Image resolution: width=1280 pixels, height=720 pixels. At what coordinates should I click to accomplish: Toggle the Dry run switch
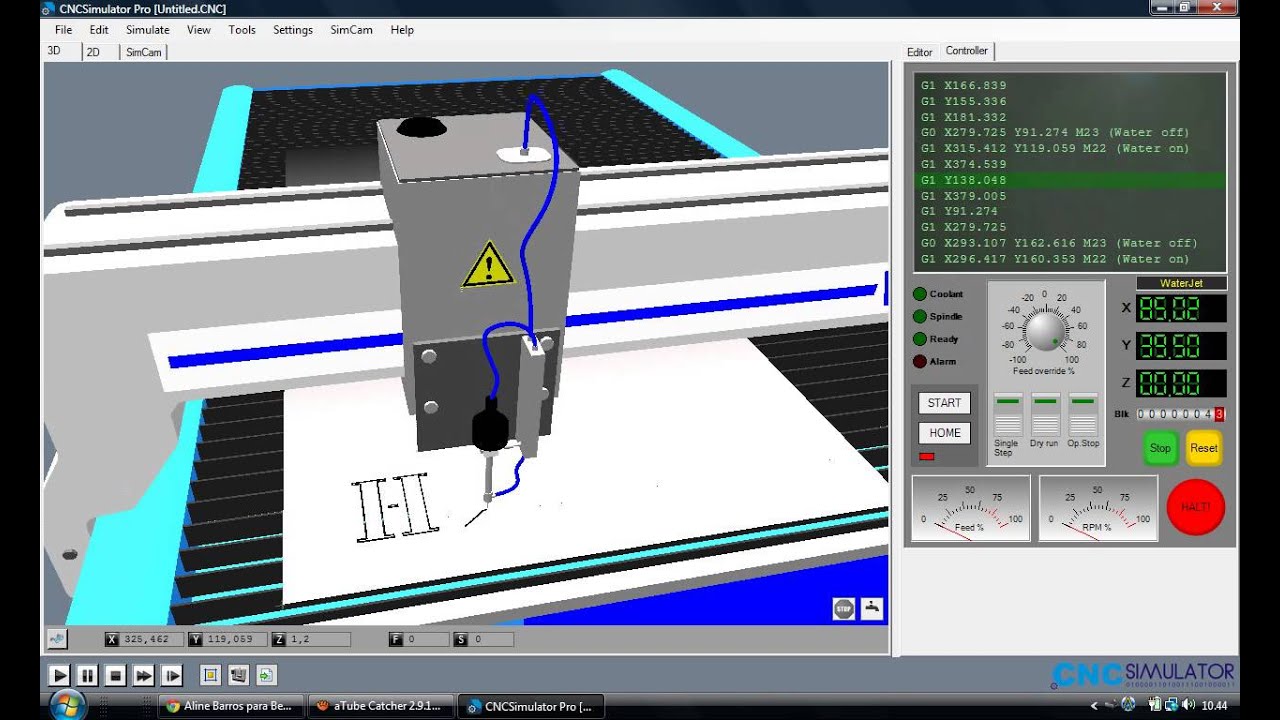(1045, 414)
